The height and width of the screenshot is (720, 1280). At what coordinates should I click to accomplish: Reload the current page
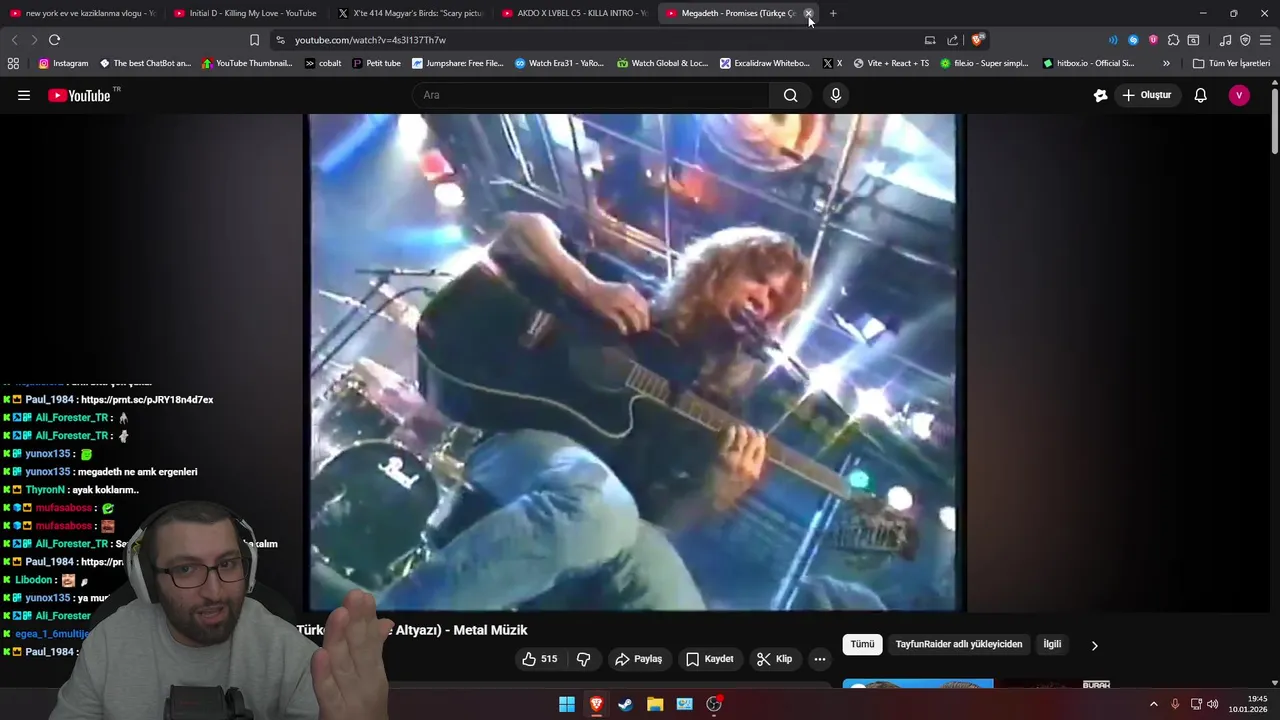click(x=54, y=40)
